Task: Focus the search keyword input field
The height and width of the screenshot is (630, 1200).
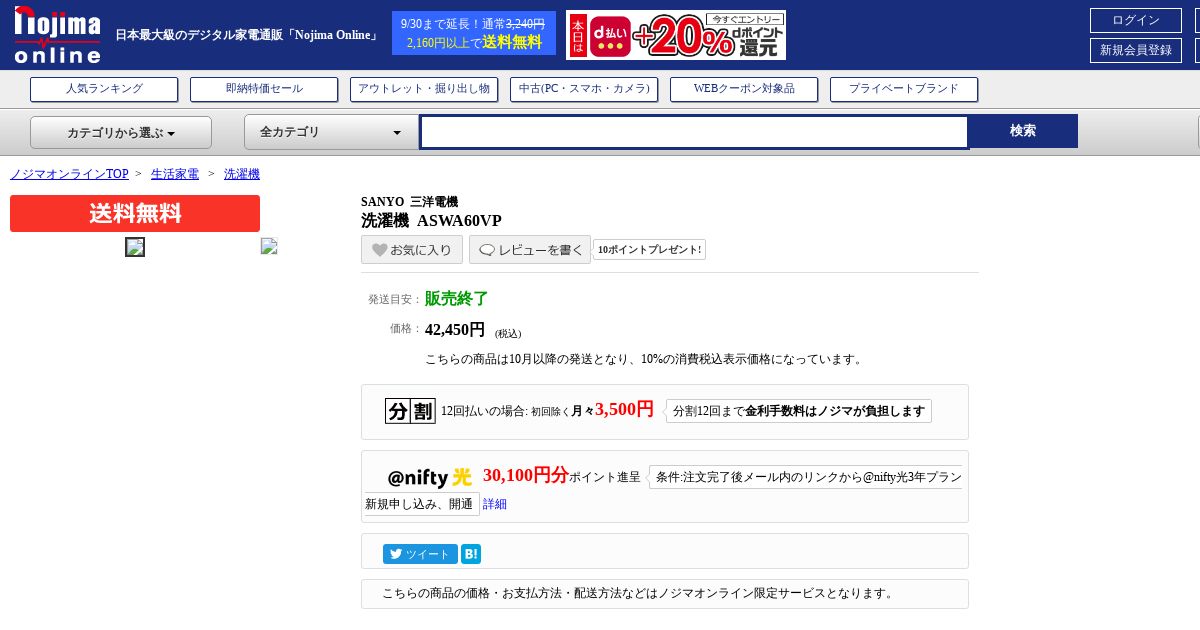Action: pos(694,132)
